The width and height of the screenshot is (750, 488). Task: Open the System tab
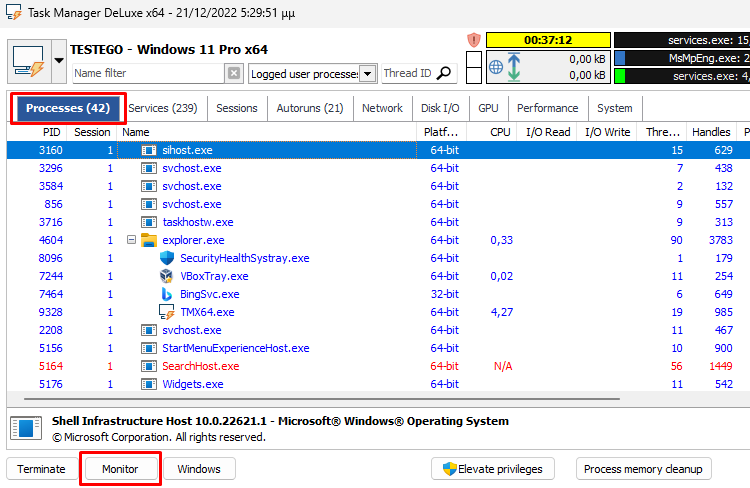click(615, 108)
